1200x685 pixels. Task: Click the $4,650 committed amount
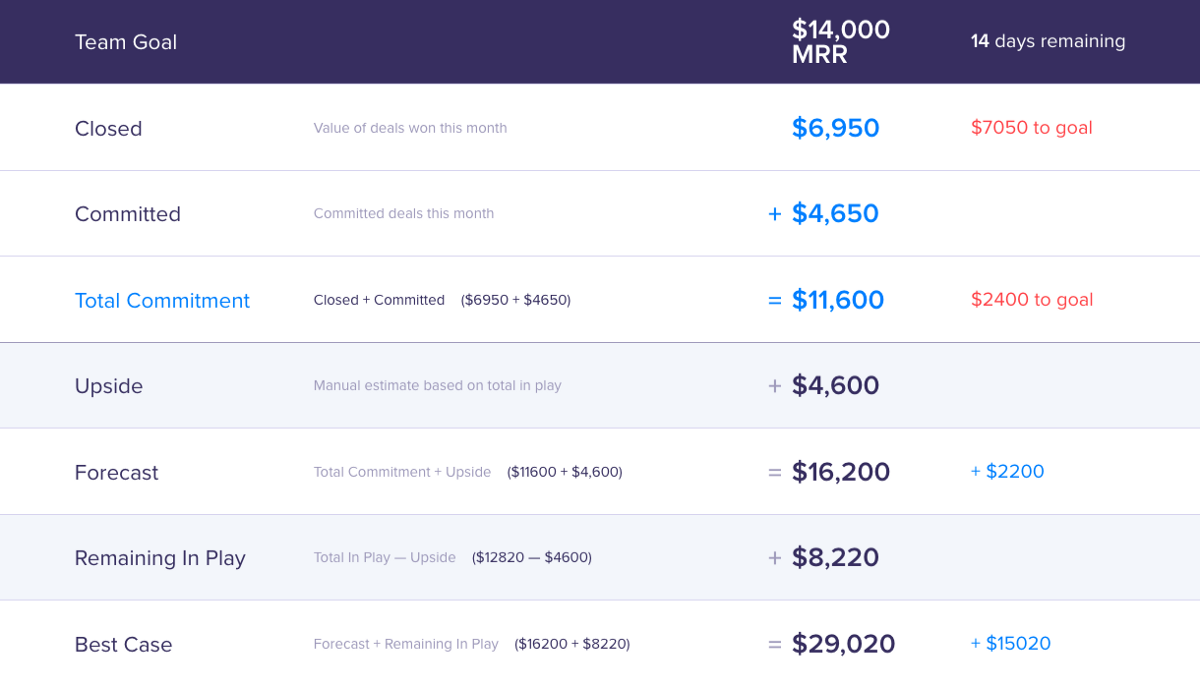(x=835, y=213)
